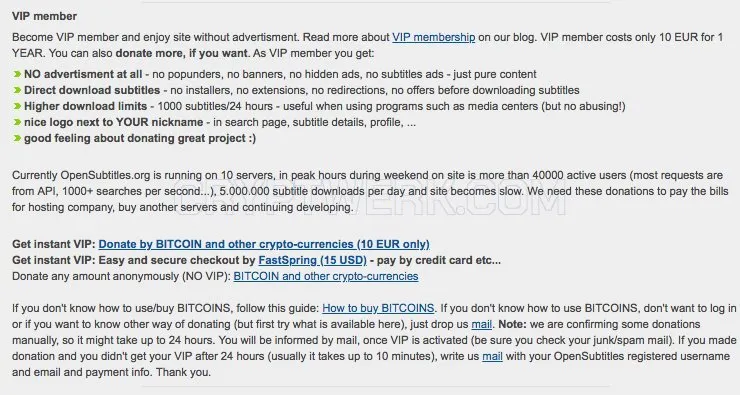This screenshot has width=740, height=395.
Task: Click green arrow beside Direct download subtitles
Action: point(17,90)
